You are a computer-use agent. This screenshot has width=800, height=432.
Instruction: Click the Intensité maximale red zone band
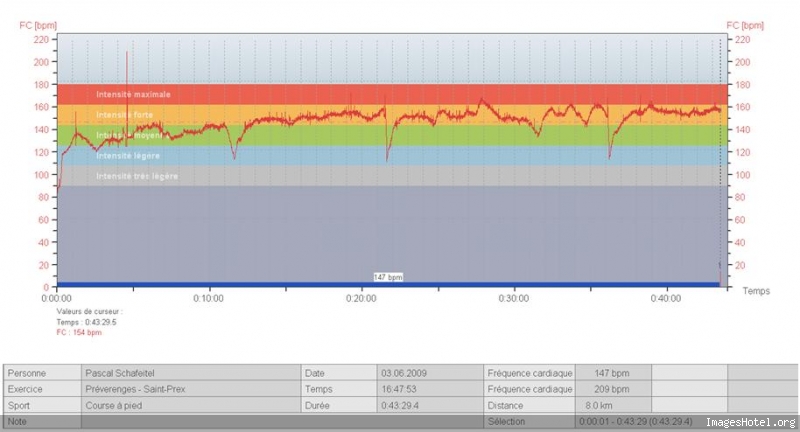click(392, 94)
